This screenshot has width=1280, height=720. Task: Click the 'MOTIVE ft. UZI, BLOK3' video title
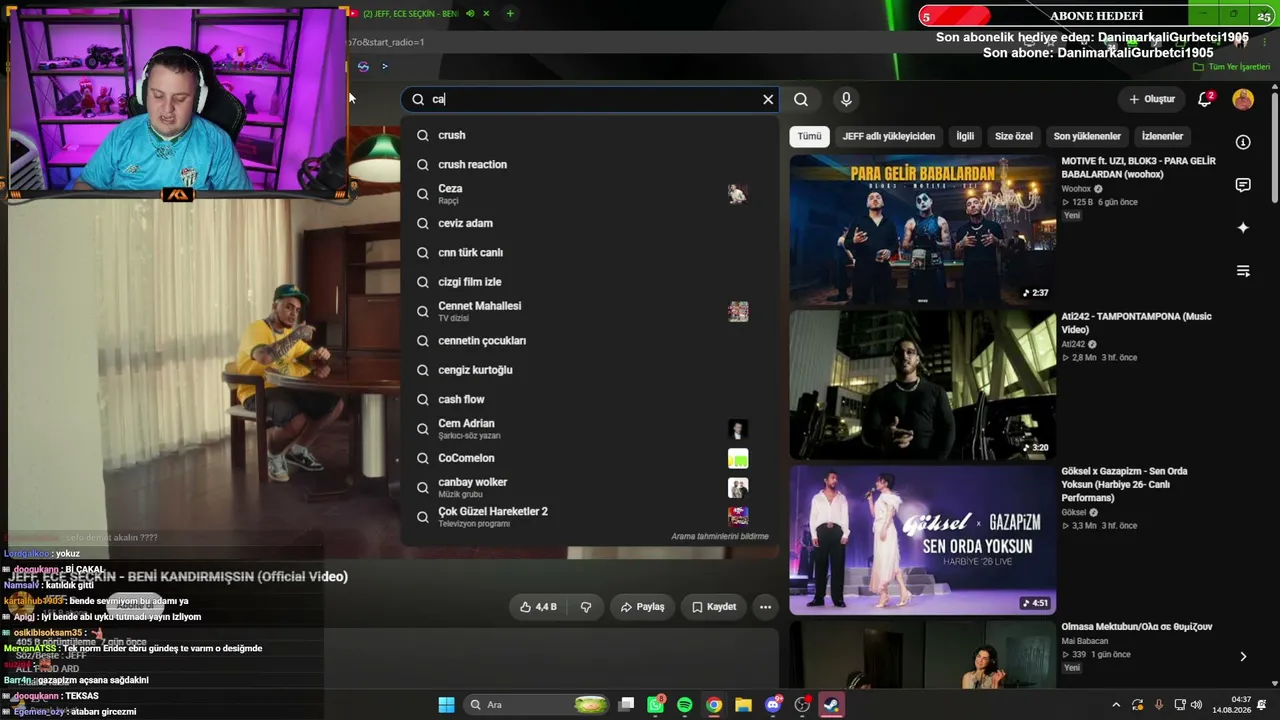[1138, 167]
